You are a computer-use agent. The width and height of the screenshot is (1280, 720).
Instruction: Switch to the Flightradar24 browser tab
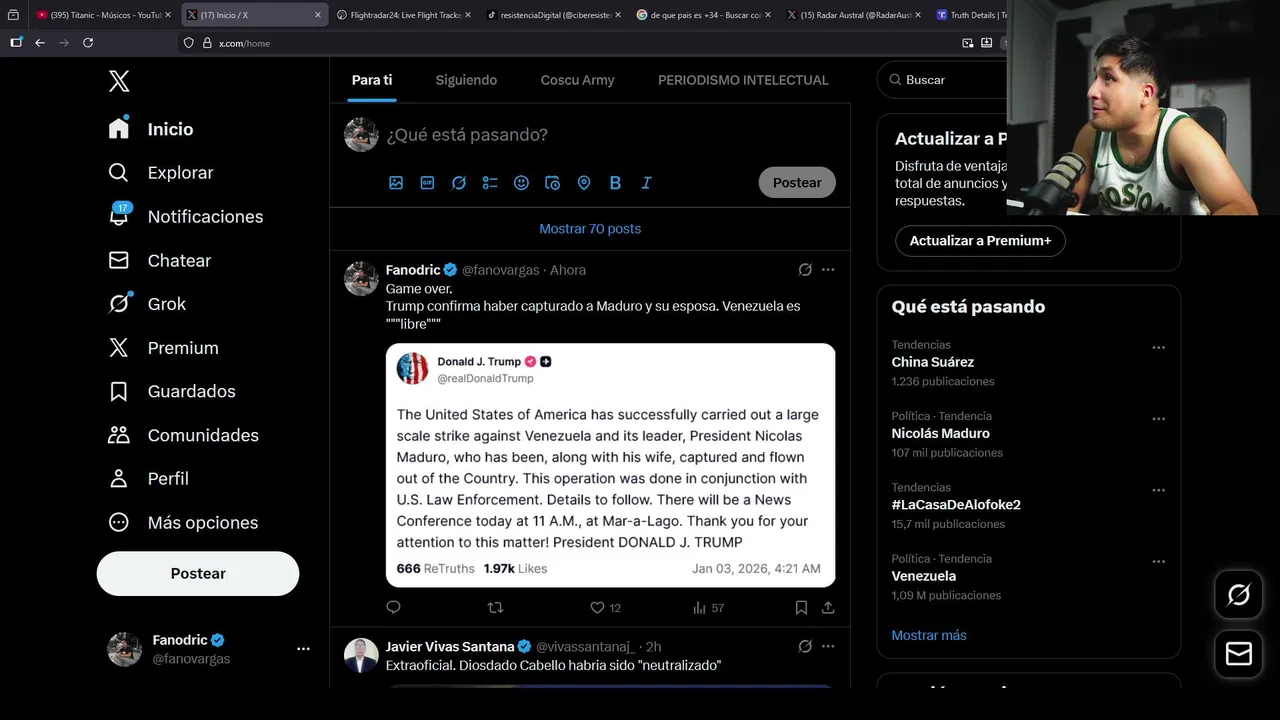coord(404,15)
